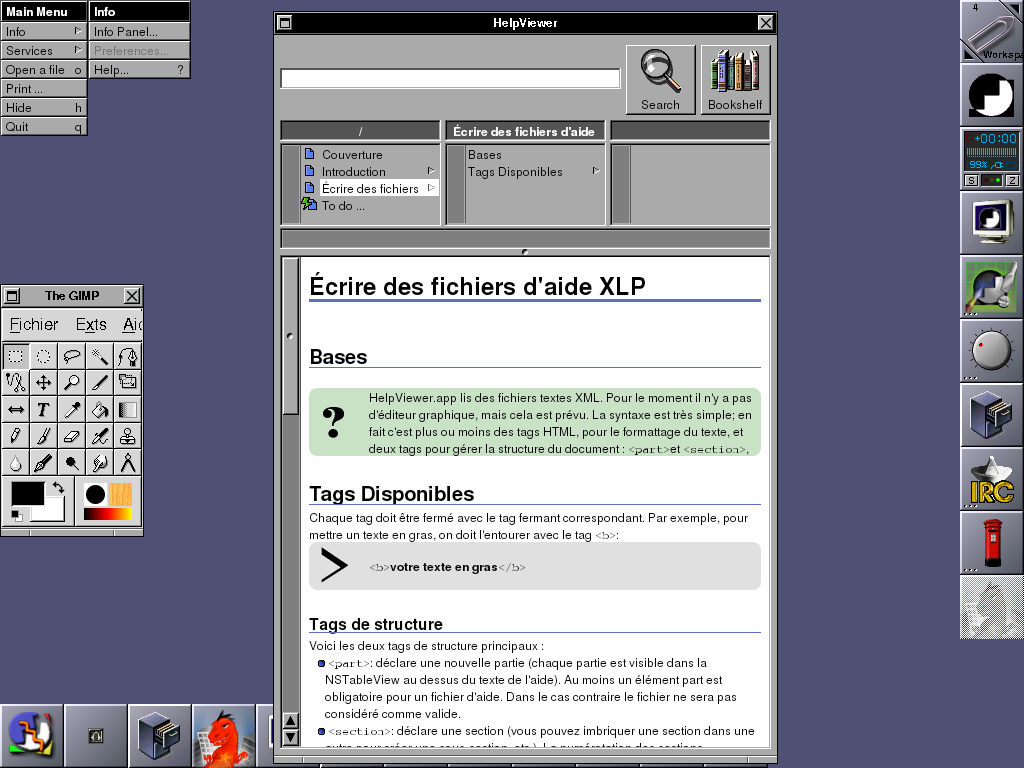Open the Services submenu in Main Menu
Screen dimensions: 1024x768
pos(43,50)
